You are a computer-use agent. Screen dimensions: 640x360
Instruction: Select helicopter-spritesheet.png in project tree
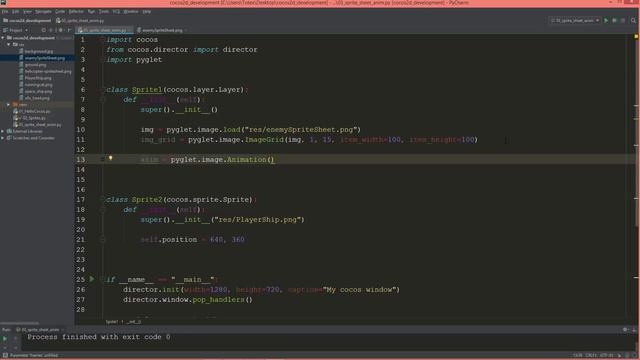[x=48, y=71]
